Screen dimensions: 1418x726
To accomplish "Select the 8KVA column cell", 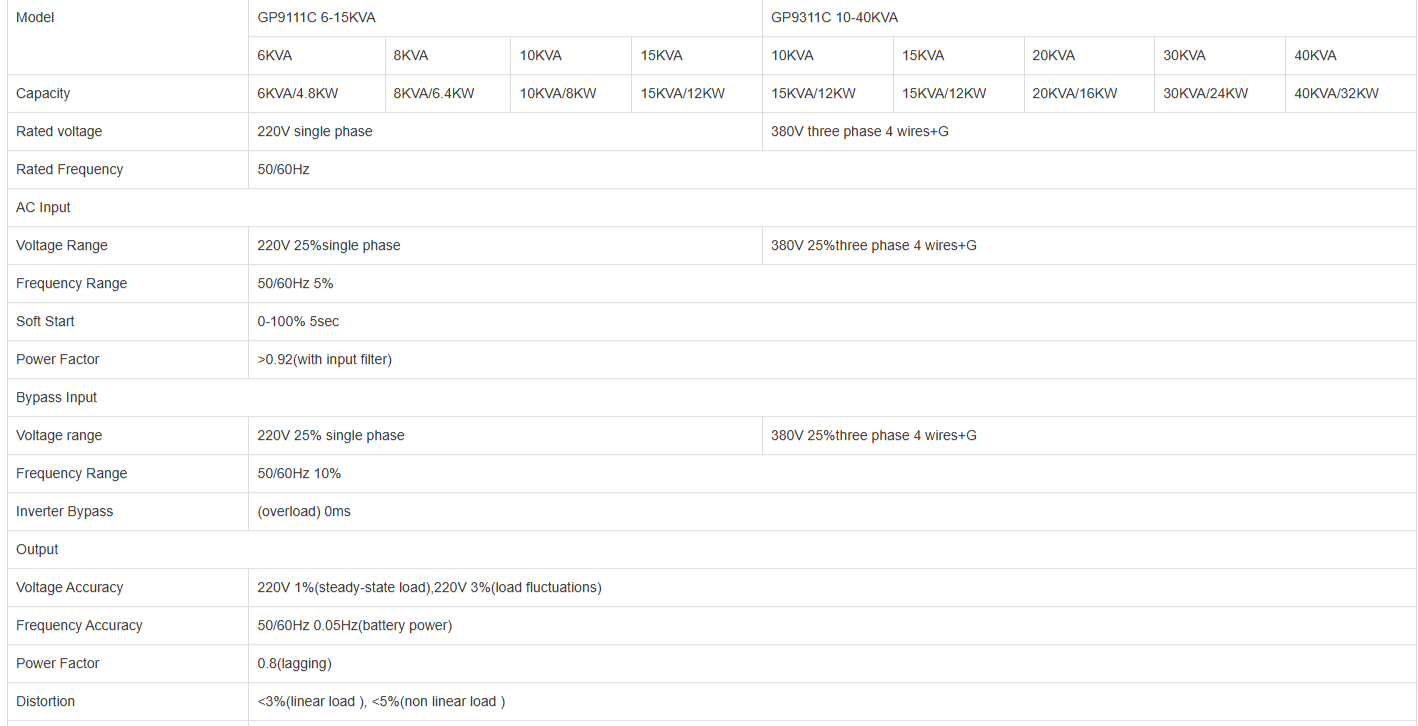I will pos(411,56).
